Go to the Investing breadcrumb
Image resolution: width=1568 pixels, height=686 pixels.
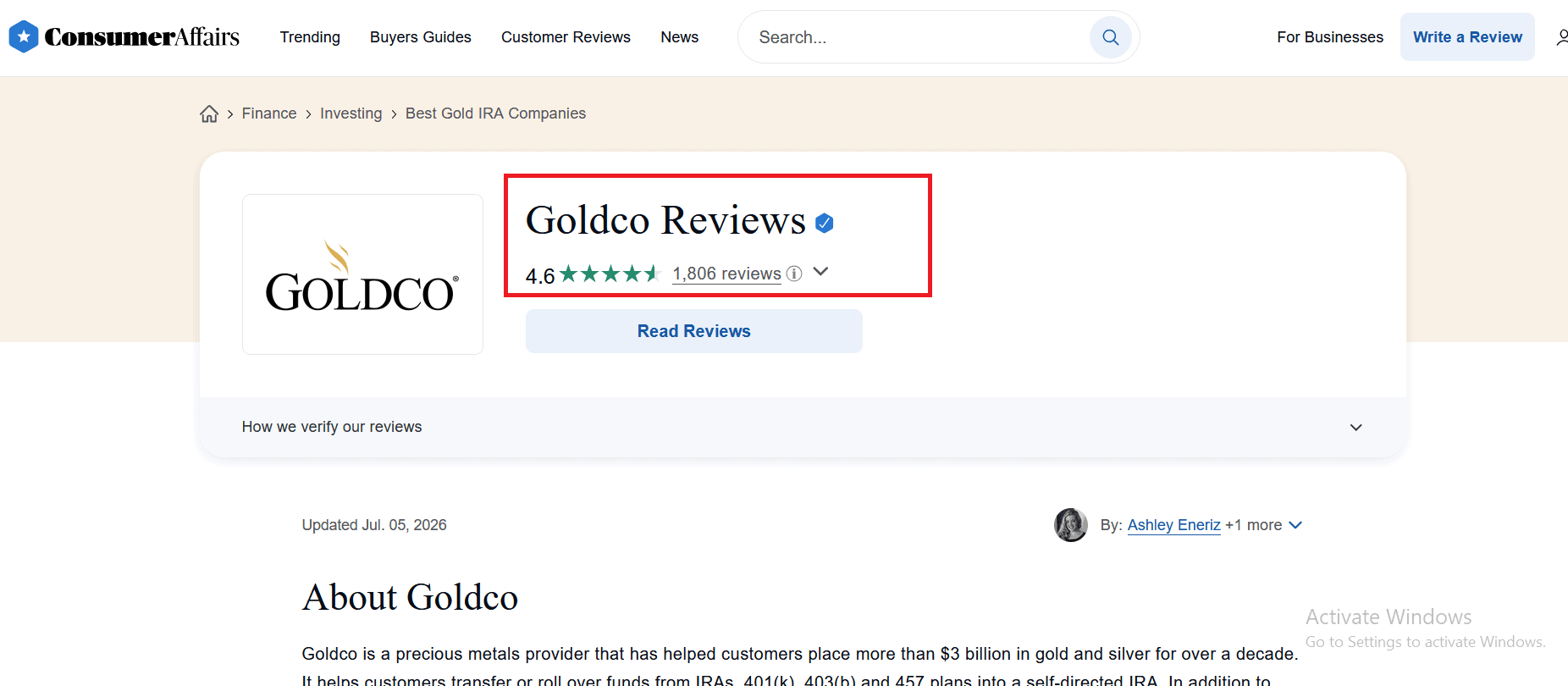point(351,113)
